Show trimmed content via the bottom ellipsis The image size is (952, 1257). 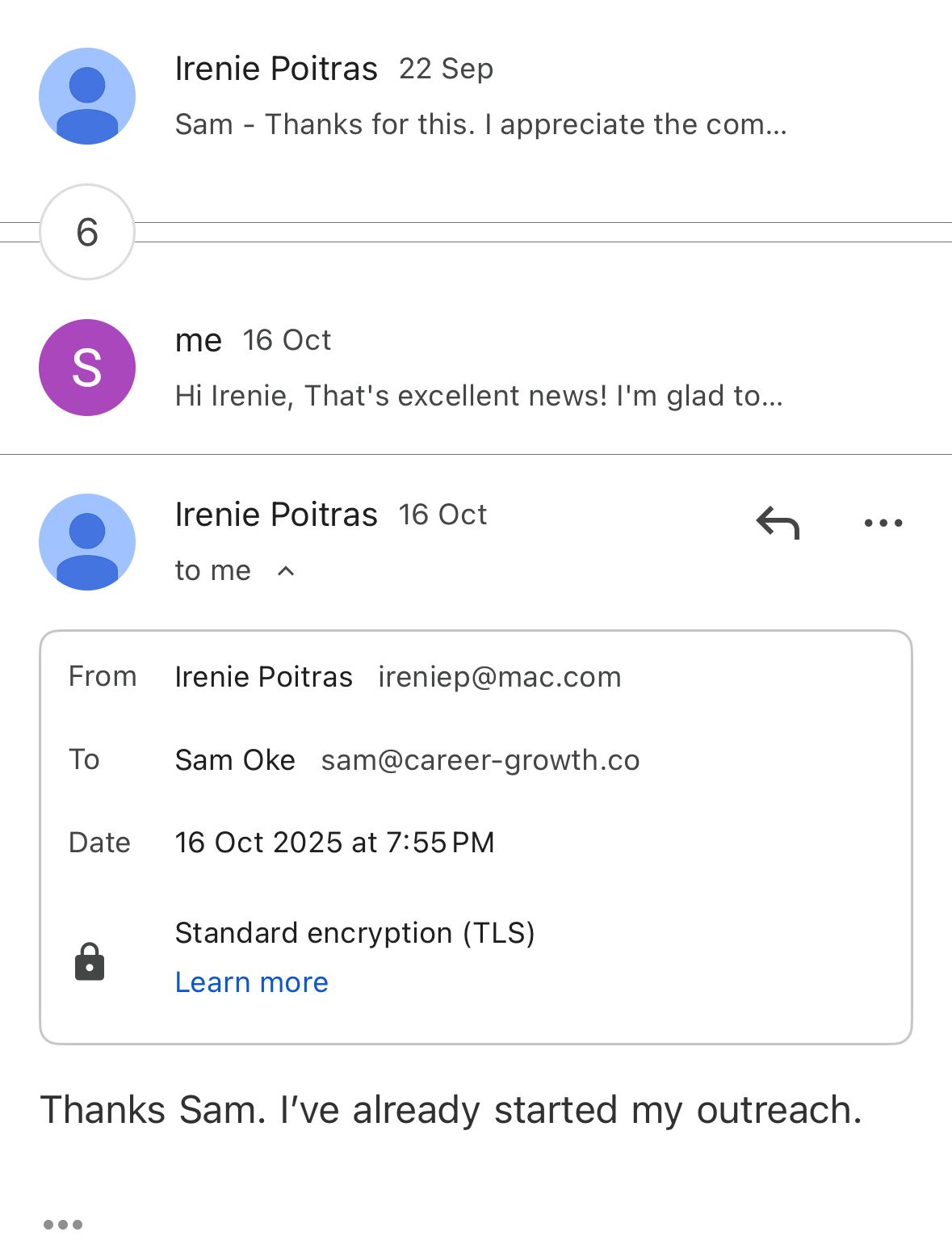[x=63, y=1225]
